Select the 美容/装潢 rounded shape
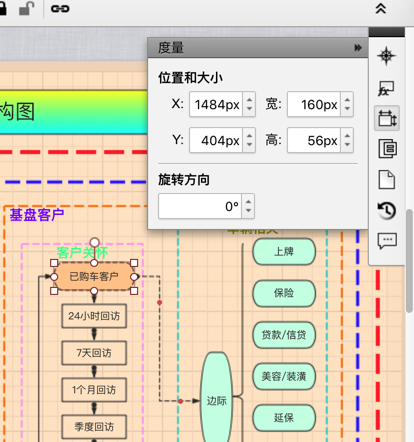The image size is (414, 442). (x=284, y=376)
